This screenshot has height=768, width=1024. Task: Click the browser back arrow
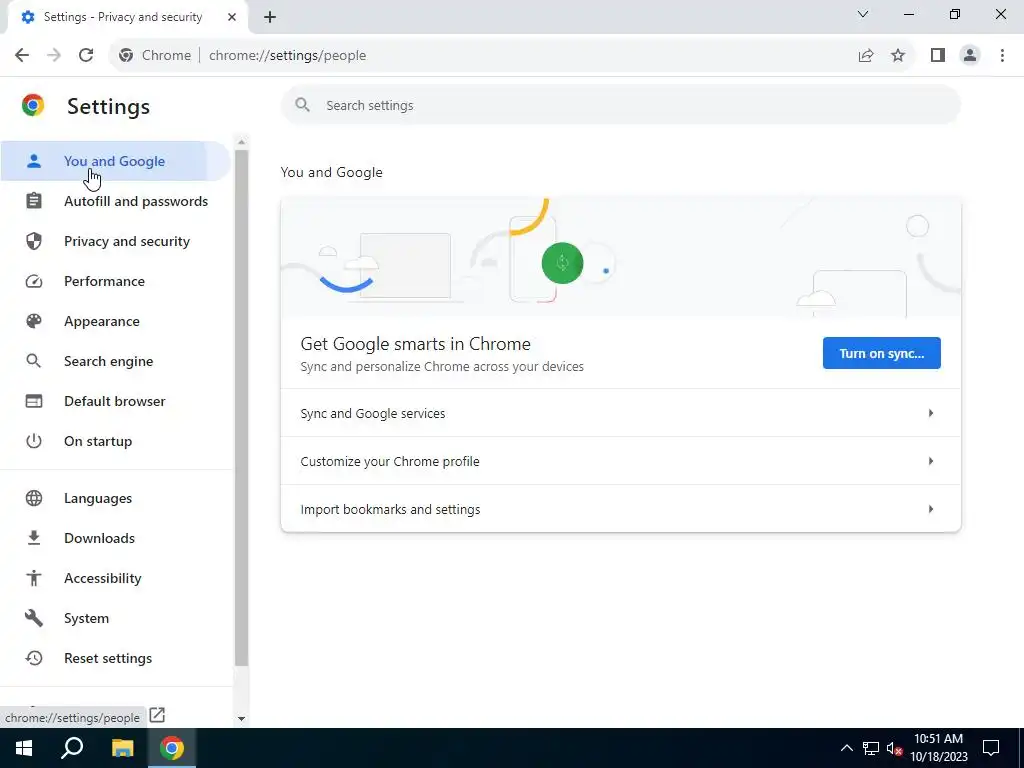[22, 56]
